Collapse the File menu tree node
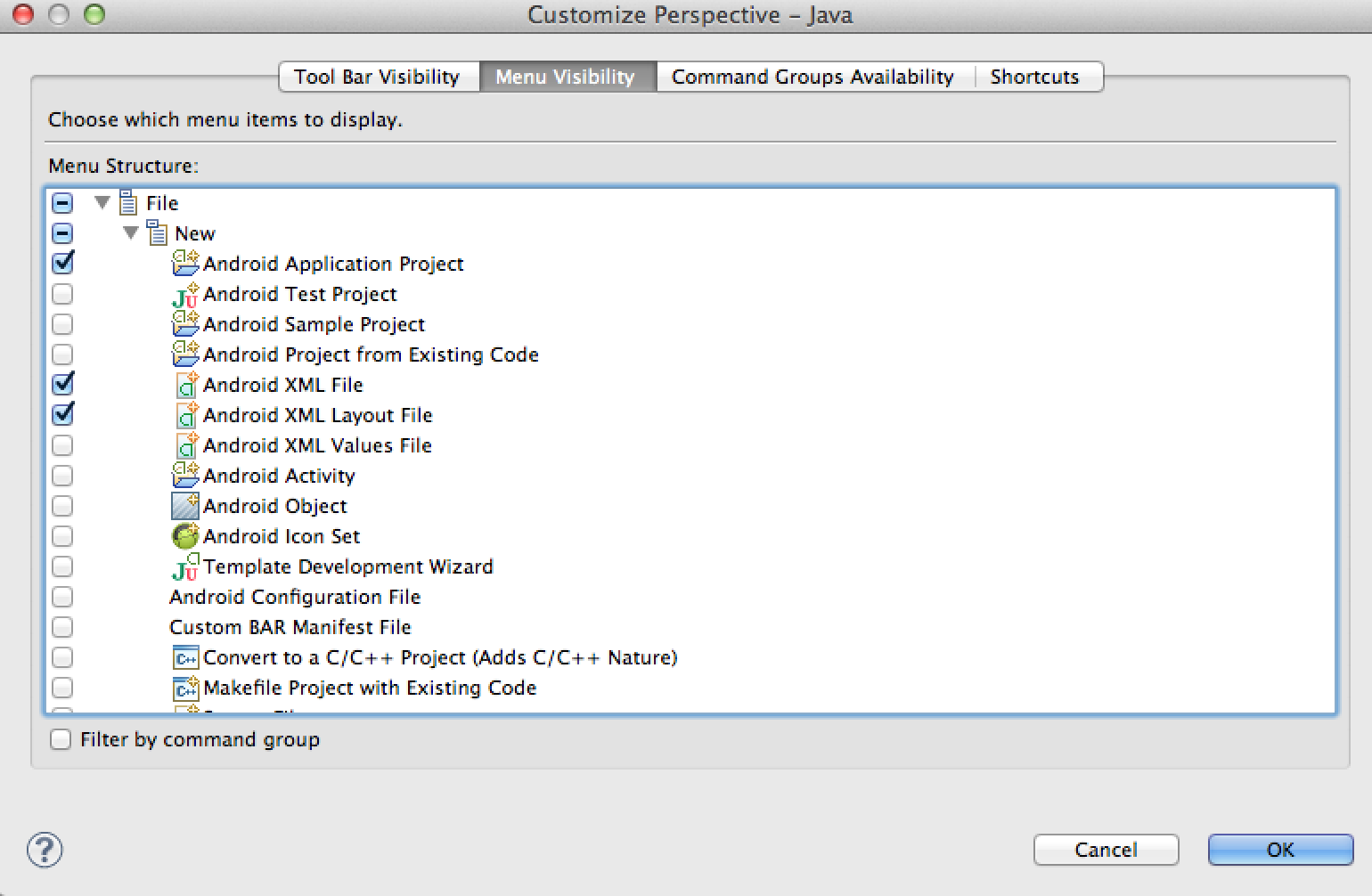This screenshot has height=896, width=1372. pyautogui.click(x=102, y=203)
